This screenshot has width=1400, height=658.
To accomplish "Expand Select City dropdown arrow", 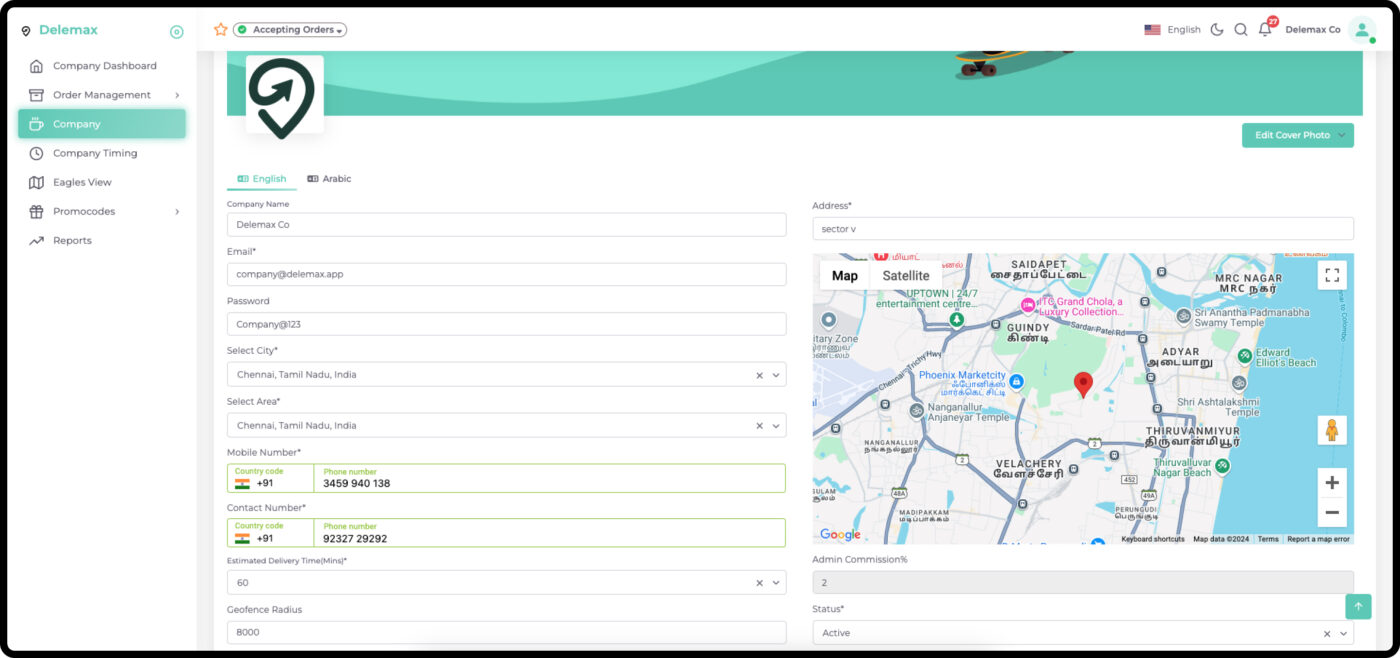I will click(776, 375).
